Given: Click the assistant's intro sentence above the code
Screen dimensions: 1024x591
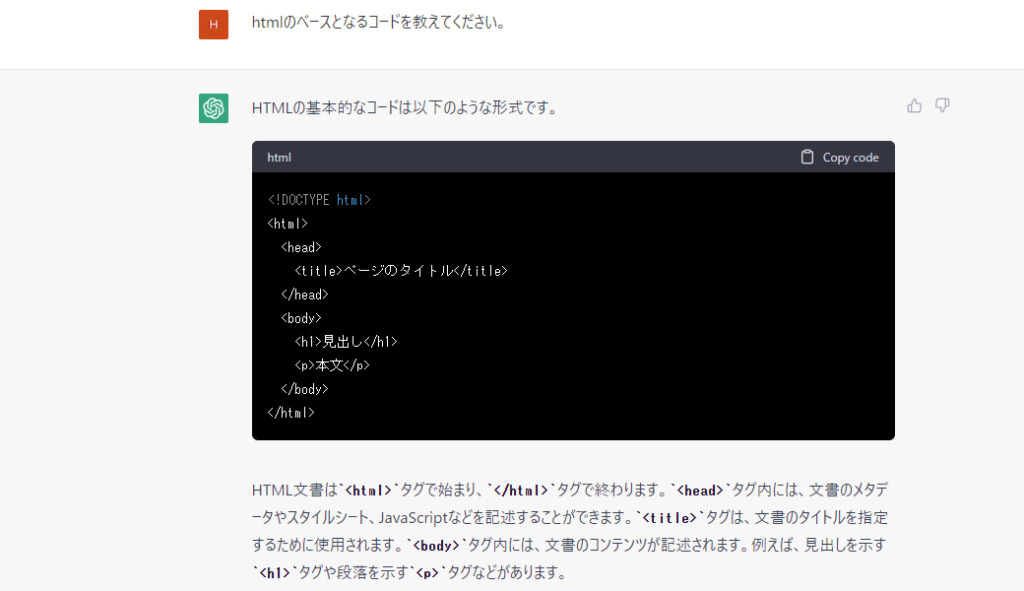Looking at the screenshot, I should (x=404, y=108).
